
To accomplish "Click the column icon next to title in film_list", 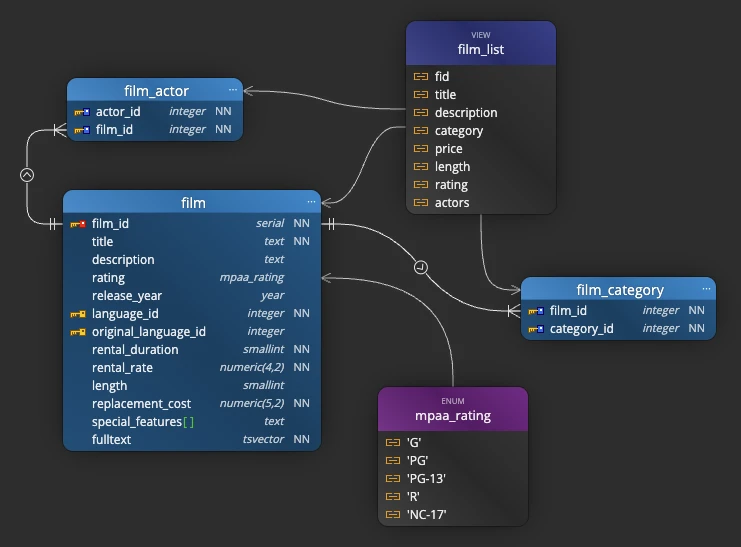I will 421,94.
